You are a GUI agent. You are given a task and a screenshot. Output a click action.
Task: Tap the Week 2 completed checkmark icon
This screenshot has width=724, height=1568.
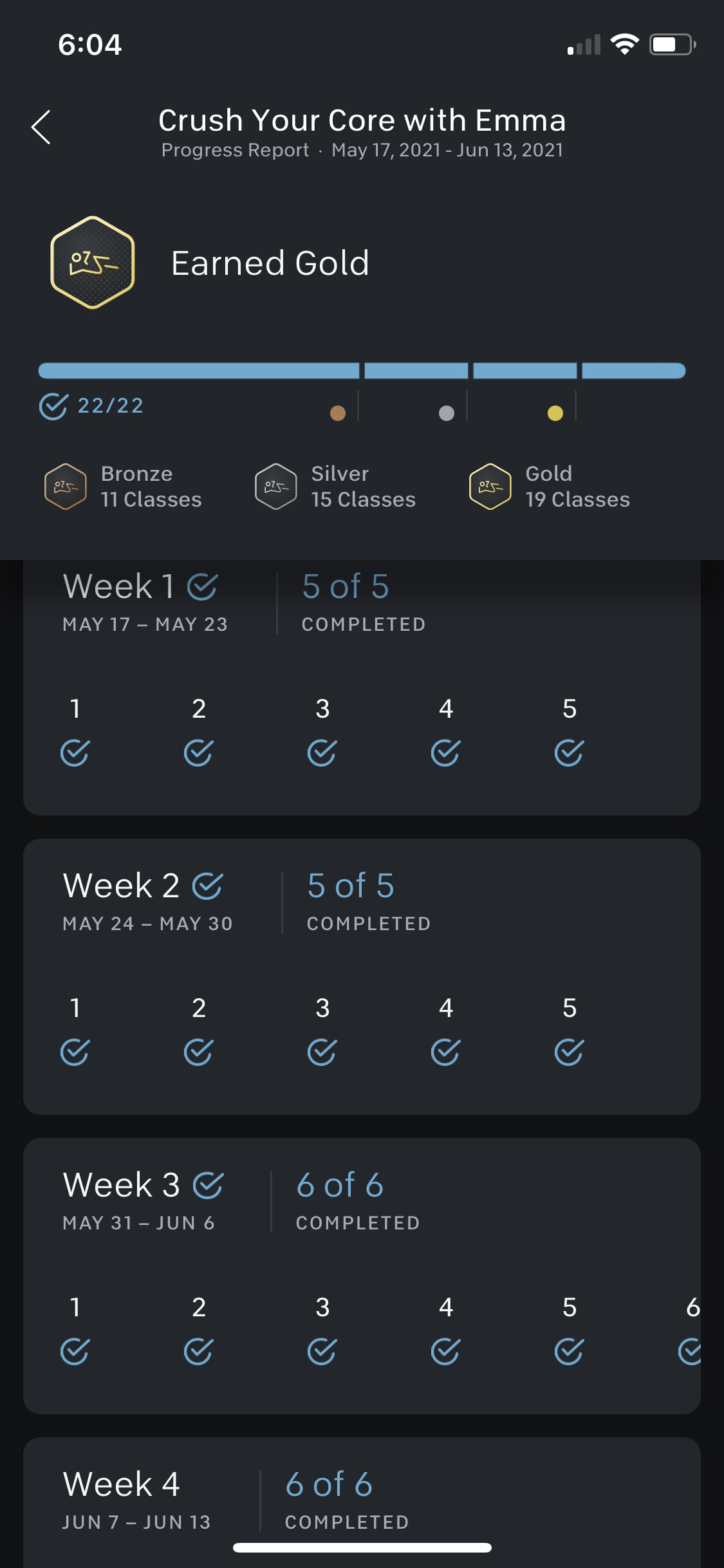pyautogui.click(x=208, y=886)
